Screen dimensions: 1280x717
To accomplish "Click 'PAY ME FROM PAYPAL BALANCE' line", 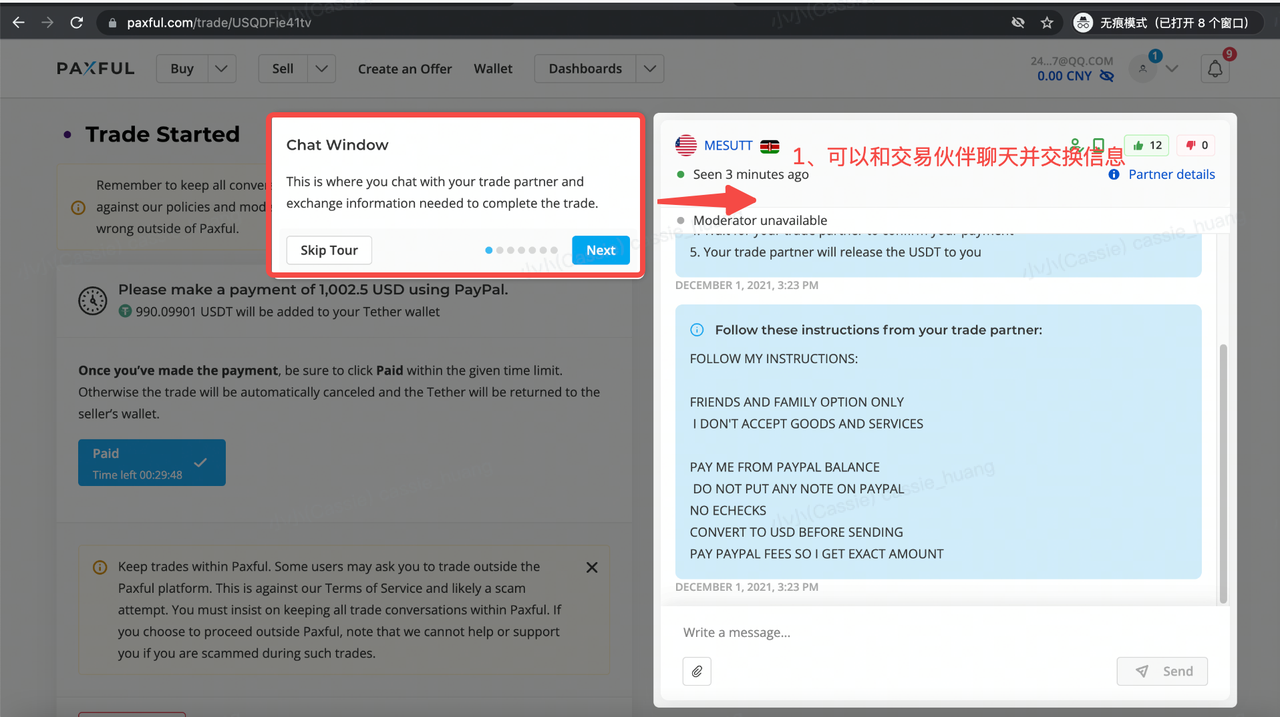I will [785, 467].
